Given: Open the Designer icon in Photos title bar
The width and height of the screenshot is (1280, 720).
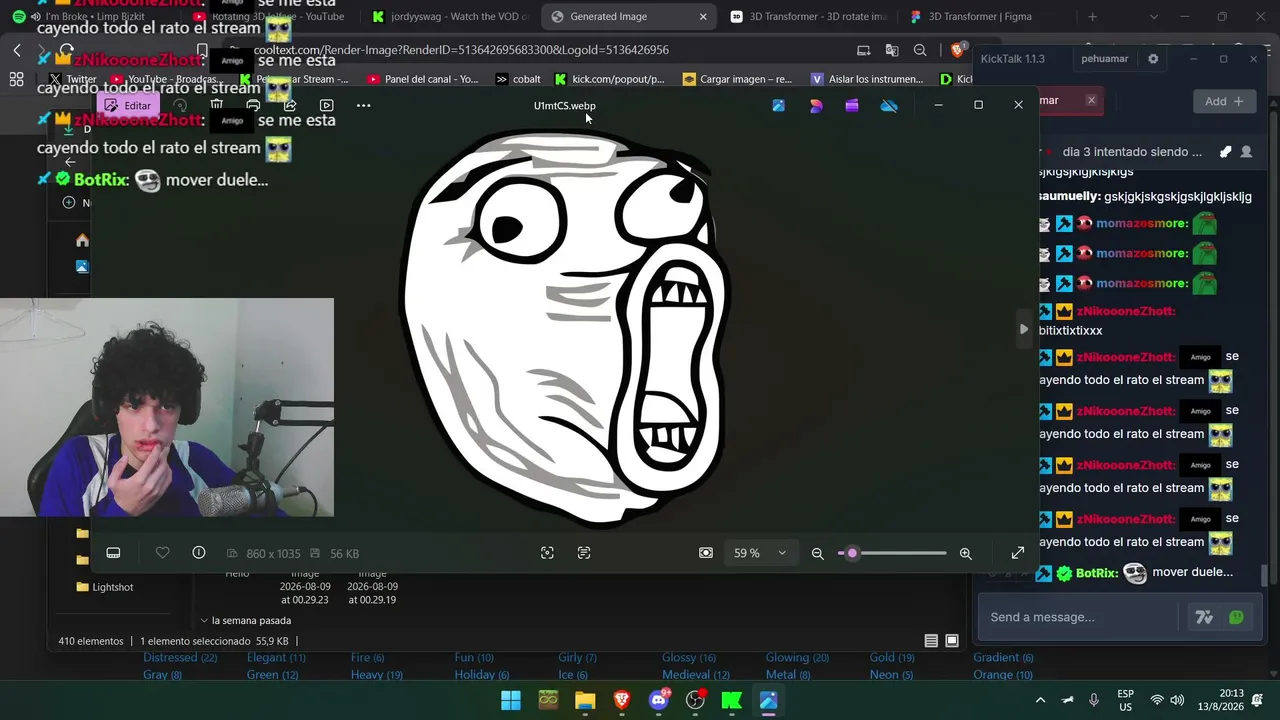Looking at the screenshot, I should [x=816, y=105].
